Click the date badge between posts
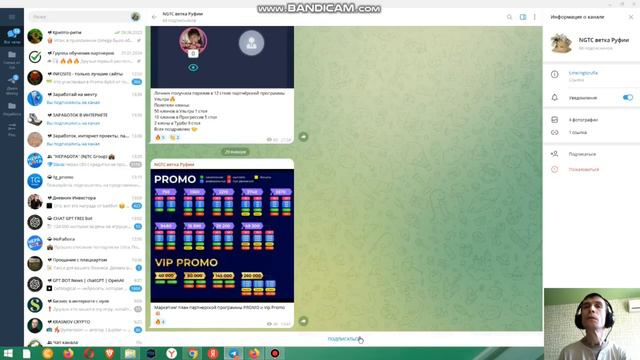The height and width of the screenshot is (360, 640). point(236,152)
